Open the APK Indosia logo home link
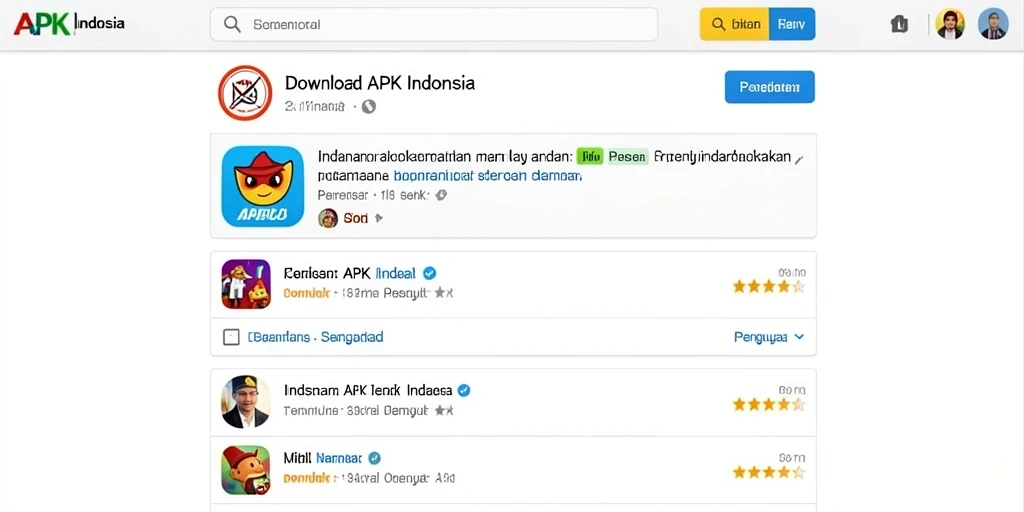 click(x=69, y=24)
